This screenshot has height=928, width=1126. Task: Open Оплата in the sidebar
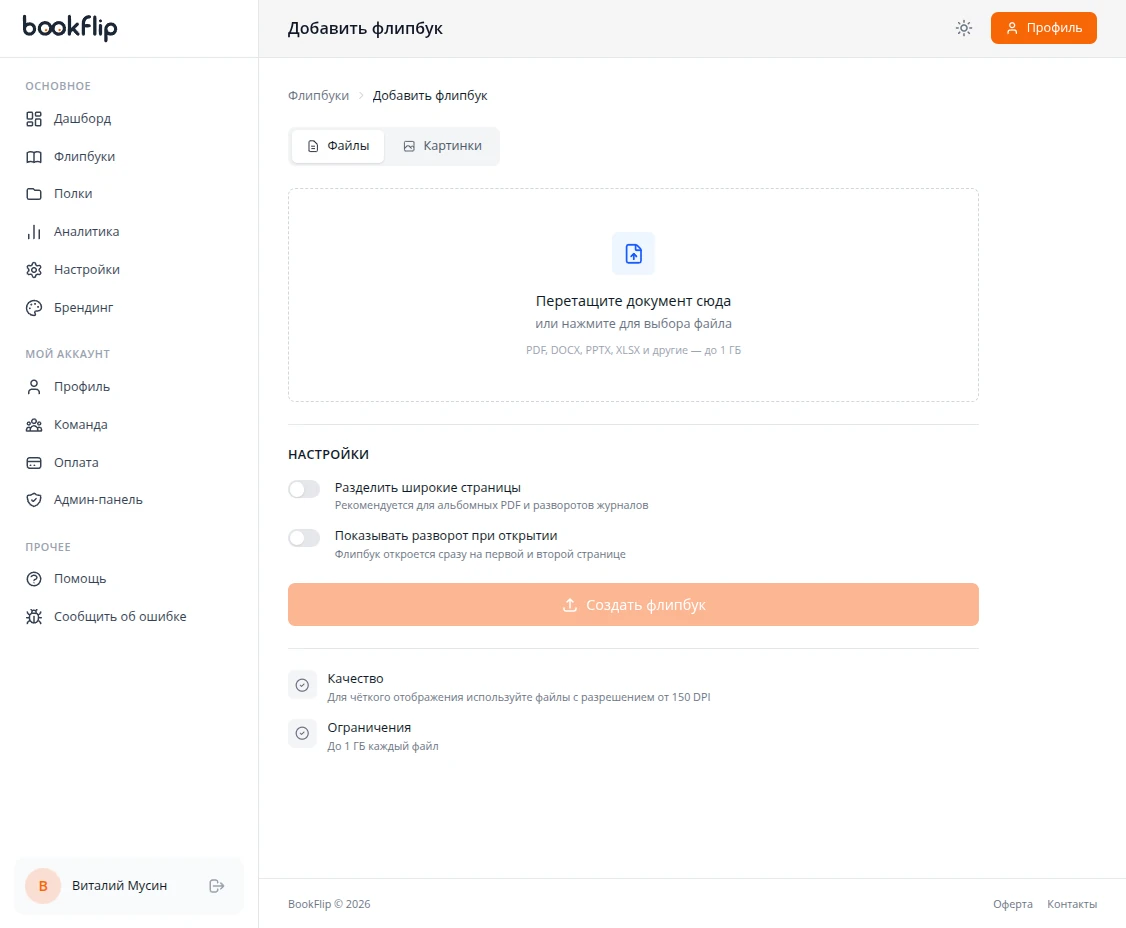click(129, 463)
